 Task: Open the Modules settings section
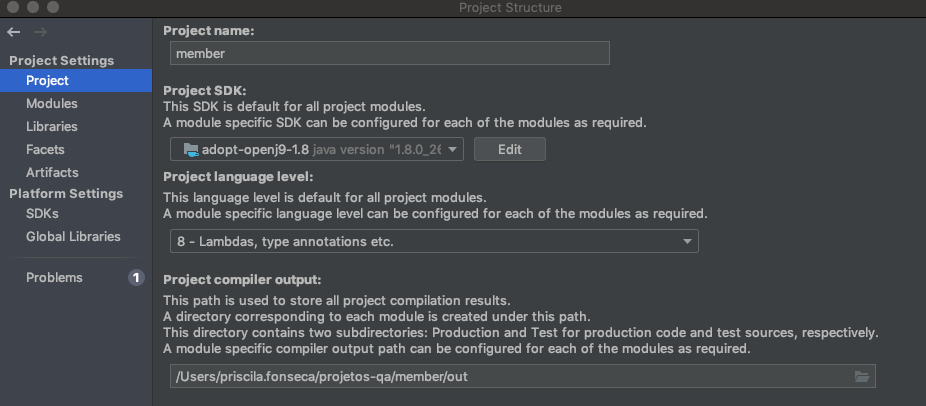coord(52,103)
